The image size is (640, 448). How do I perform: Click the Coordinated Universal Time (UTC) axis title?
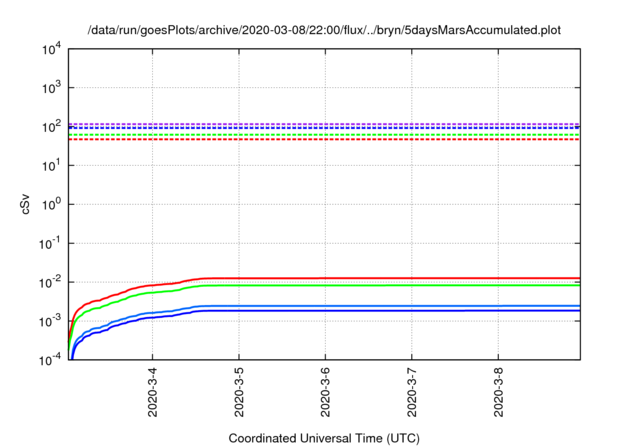tap(324, 438)
